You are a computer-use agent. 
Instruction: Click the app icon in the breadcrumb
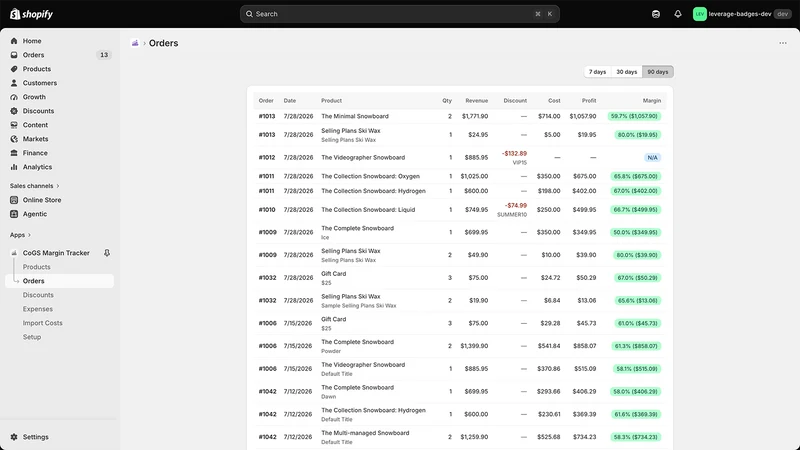135,43
